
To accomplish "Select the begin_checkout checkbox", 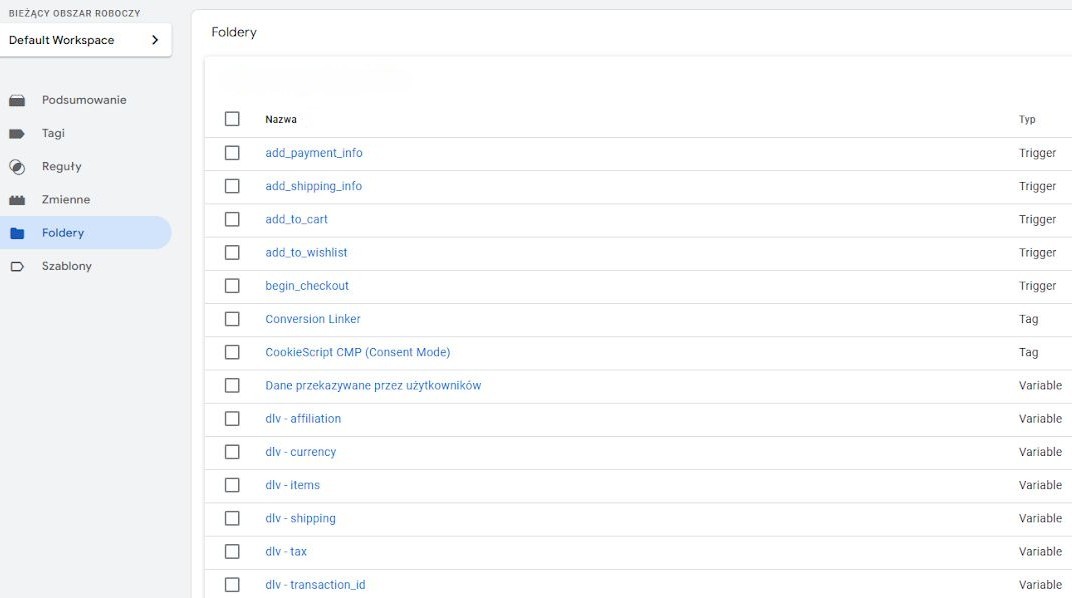I will point(232,286).
